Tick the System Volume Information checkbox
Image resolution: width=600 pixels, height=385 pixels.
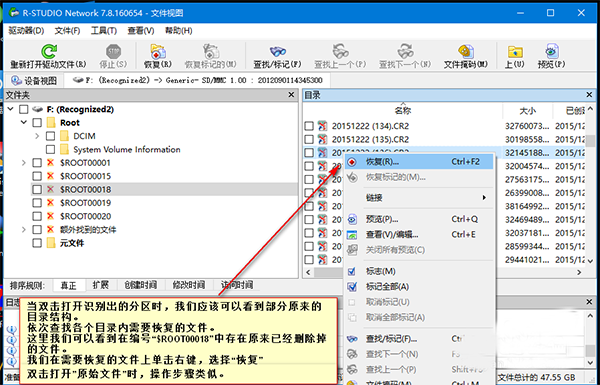point(51,149)
